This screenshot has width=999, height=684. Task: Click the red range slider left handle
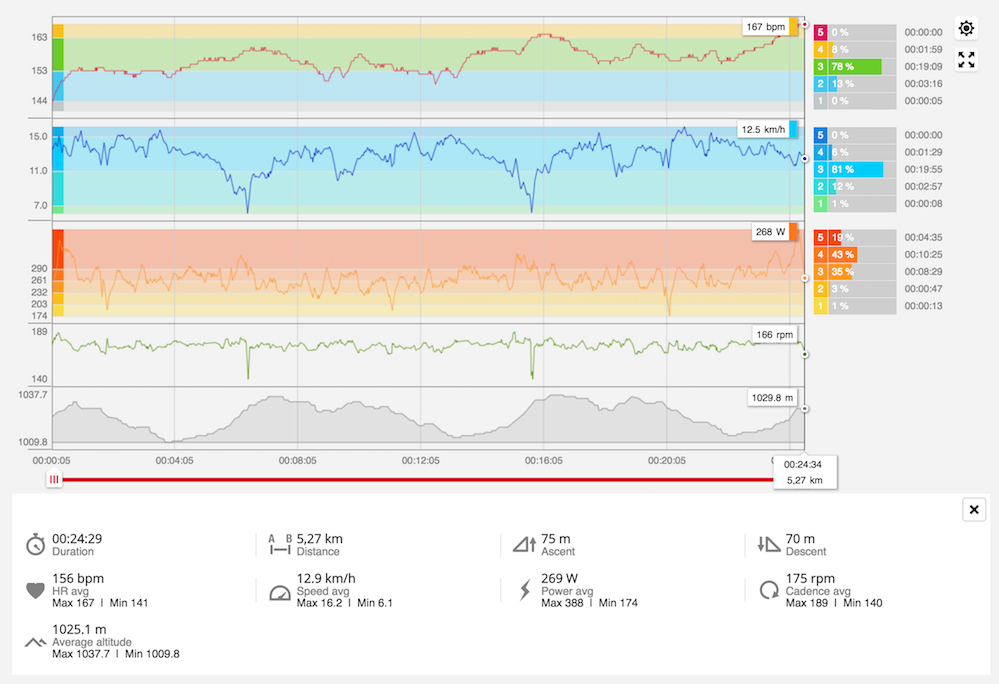55,480
